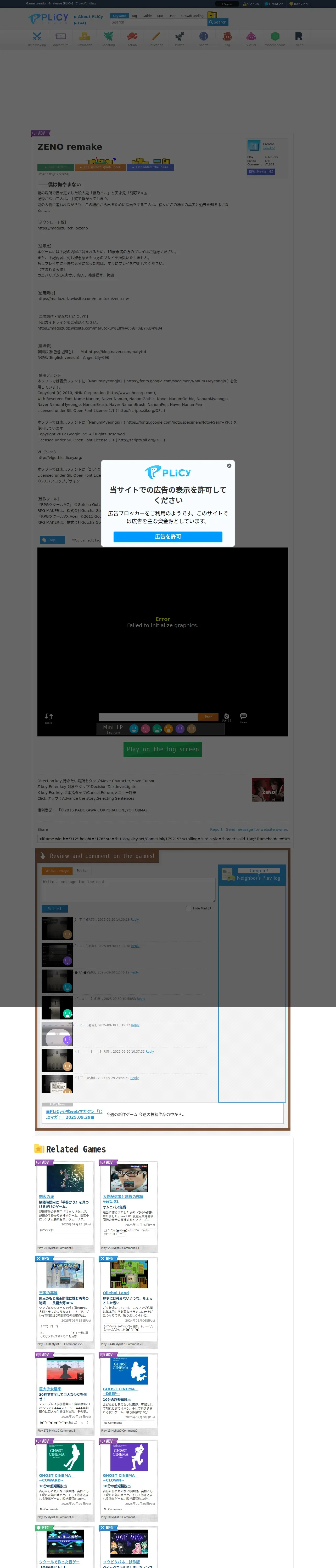
Task: Select the Guide search tab
Action: pyautogui.click(x=147, y=16)
